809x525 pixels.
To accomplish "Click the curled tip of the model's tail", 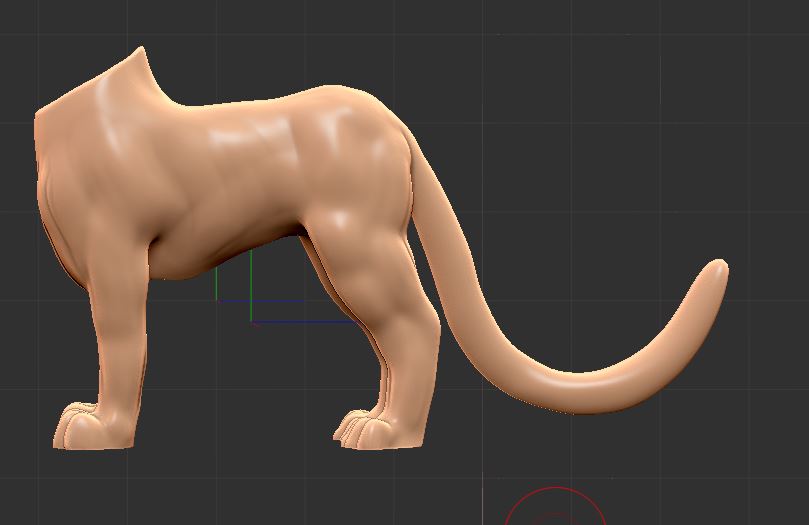I will click(714, 274).
